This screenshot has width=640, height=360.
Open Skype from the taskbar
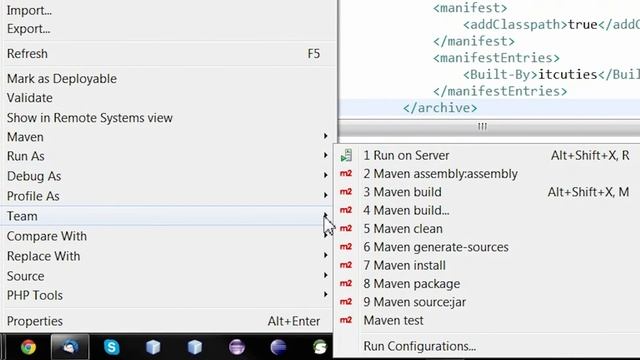111,347
